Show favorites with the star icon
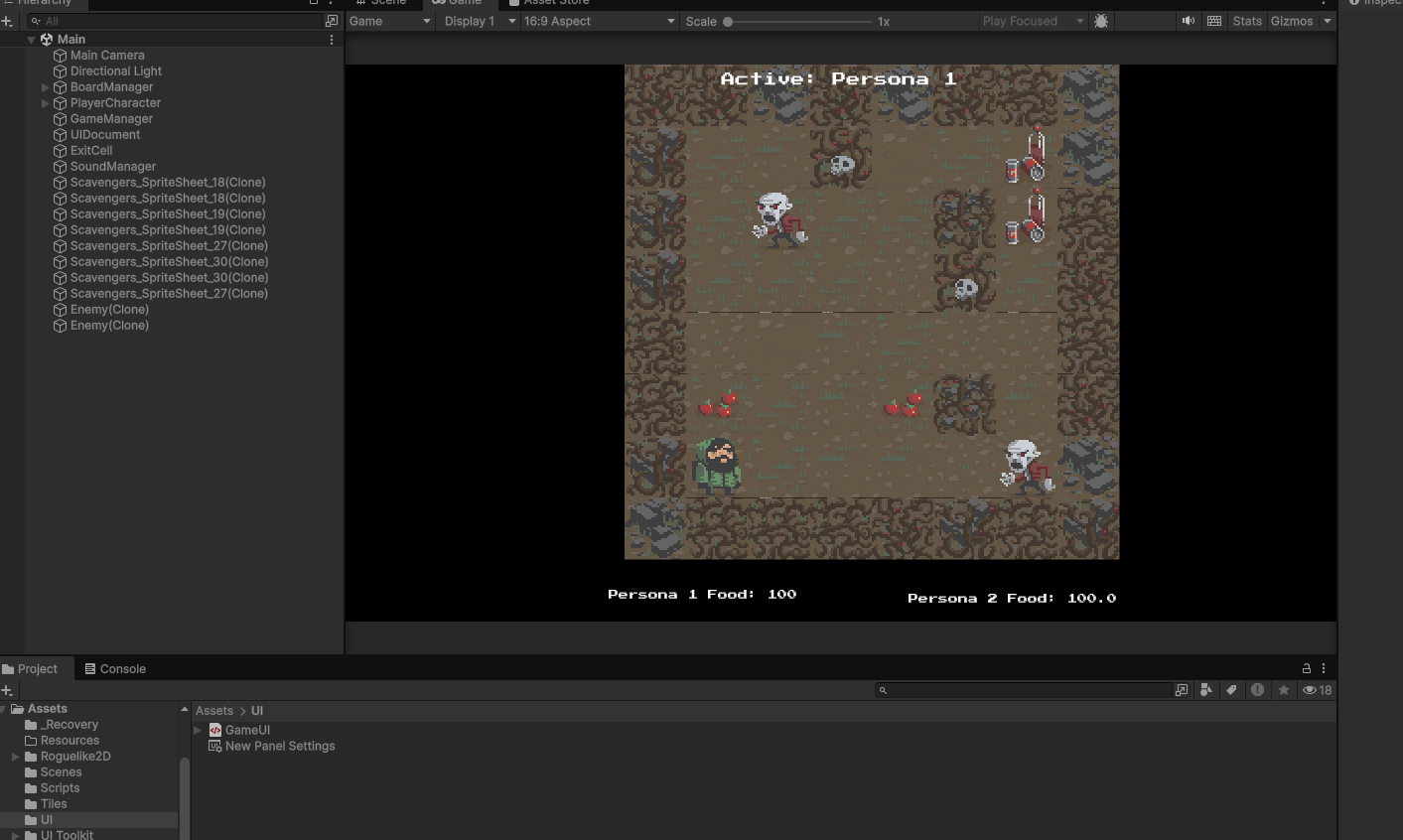1403x840 pixels. pyautogui.click(x=1284, y=690)
